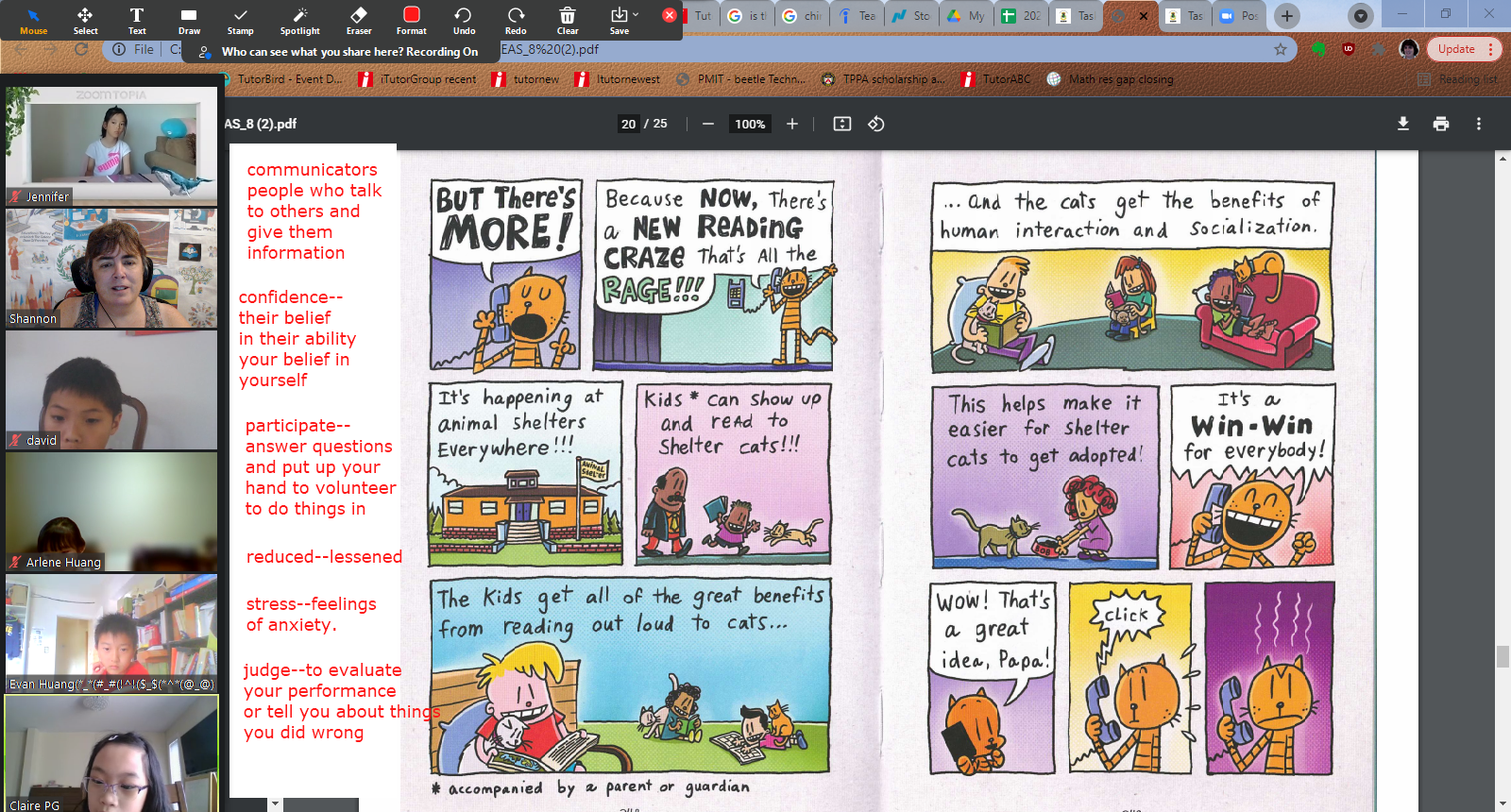Click the red uBlock extension icon
The height and width of the screenshot is (812, 1511).
coord(1349,49)
